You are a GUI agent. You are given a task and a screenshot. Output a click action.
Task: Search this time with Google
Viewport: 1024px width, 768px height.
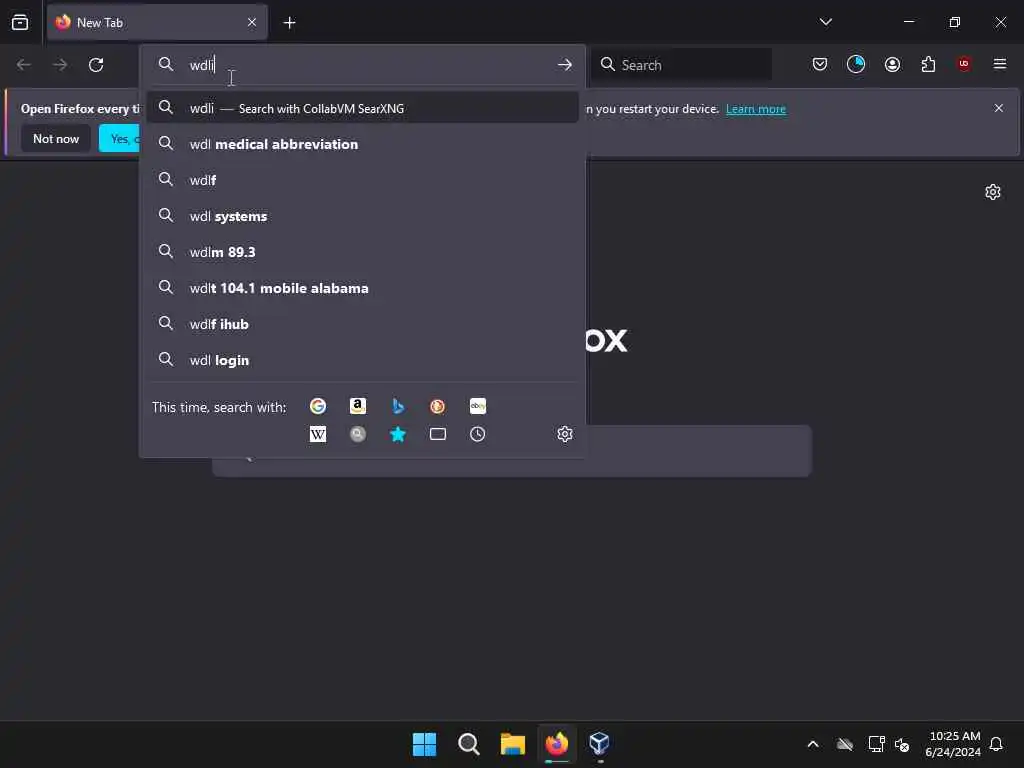[318, 406]
